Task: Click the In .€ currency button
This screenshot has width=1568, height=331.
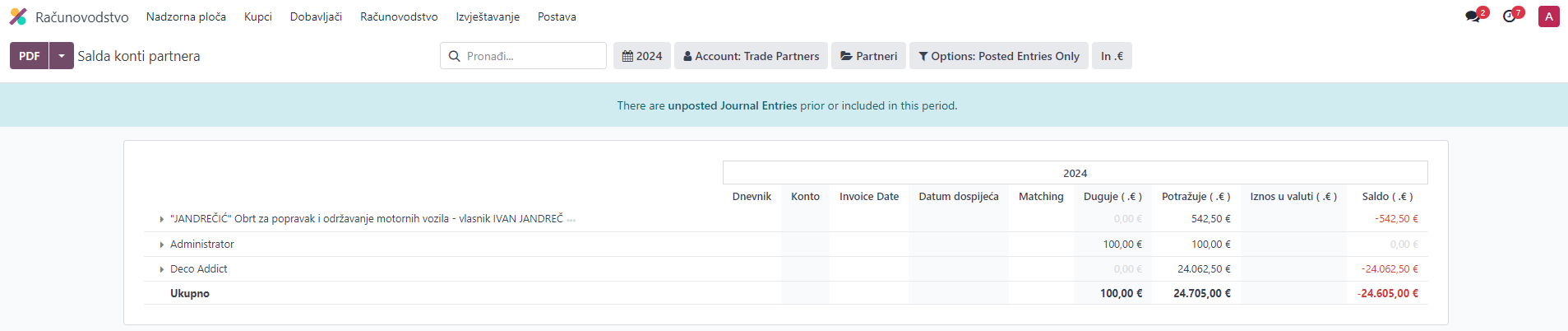Action: click(1112, 56)
